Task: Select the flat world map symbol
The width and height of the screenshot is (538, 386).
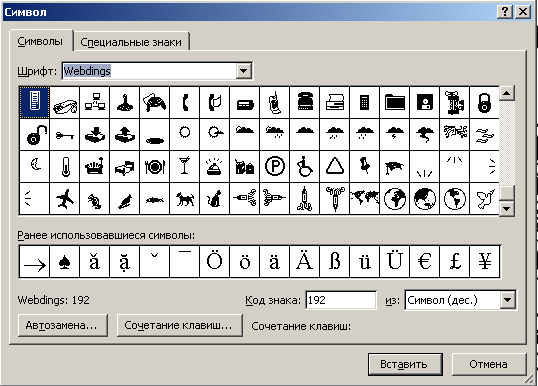Action: click(364, 199)
